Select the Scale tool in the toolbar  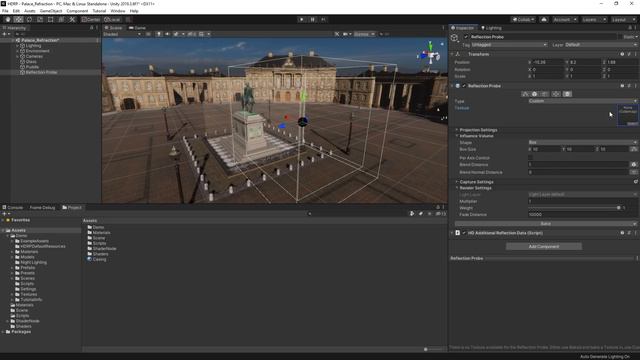[40, 19]
